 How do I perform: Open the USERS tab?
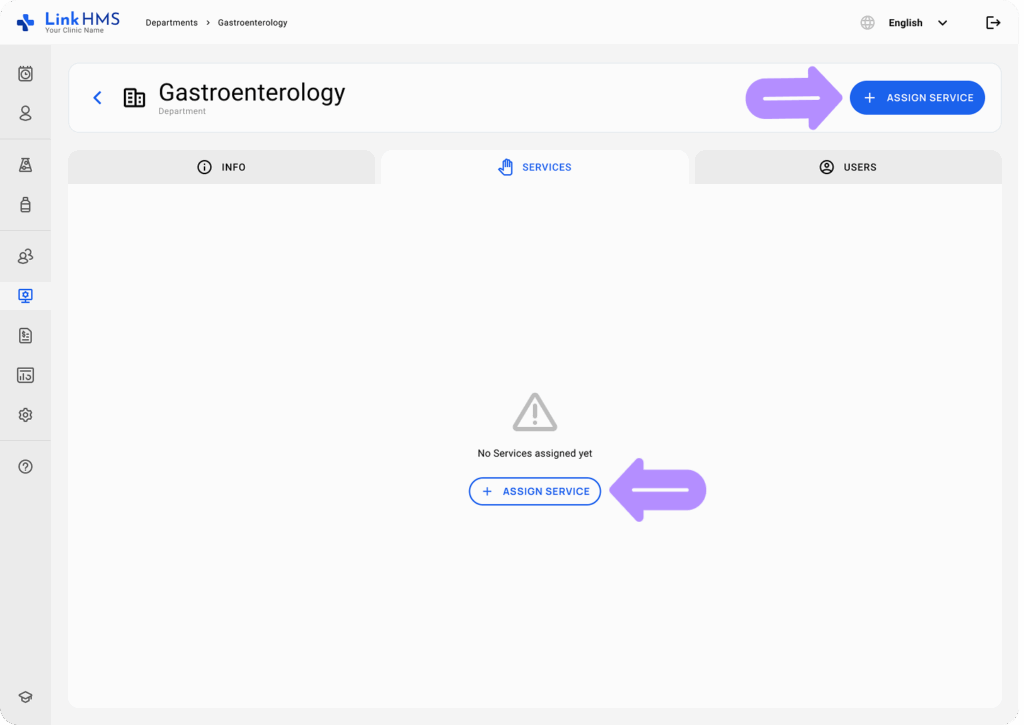click(847, 167)
